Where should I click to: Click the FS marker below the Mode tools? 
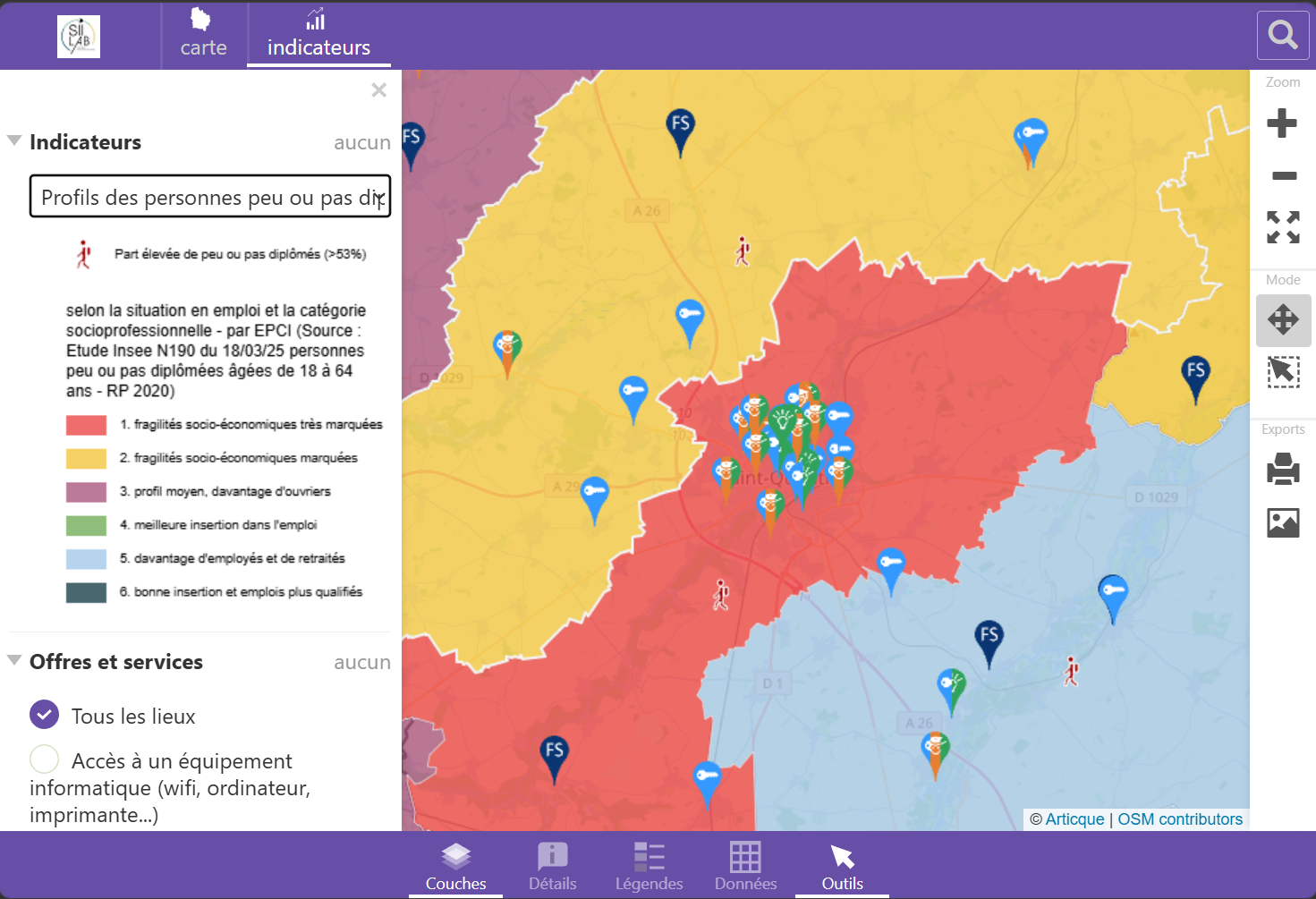coord(1196,379)
